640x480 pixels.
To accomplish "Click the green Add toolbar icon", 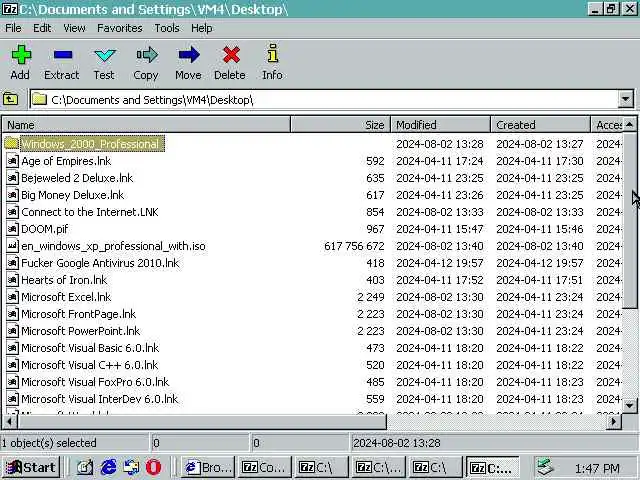I will (21, 55).
